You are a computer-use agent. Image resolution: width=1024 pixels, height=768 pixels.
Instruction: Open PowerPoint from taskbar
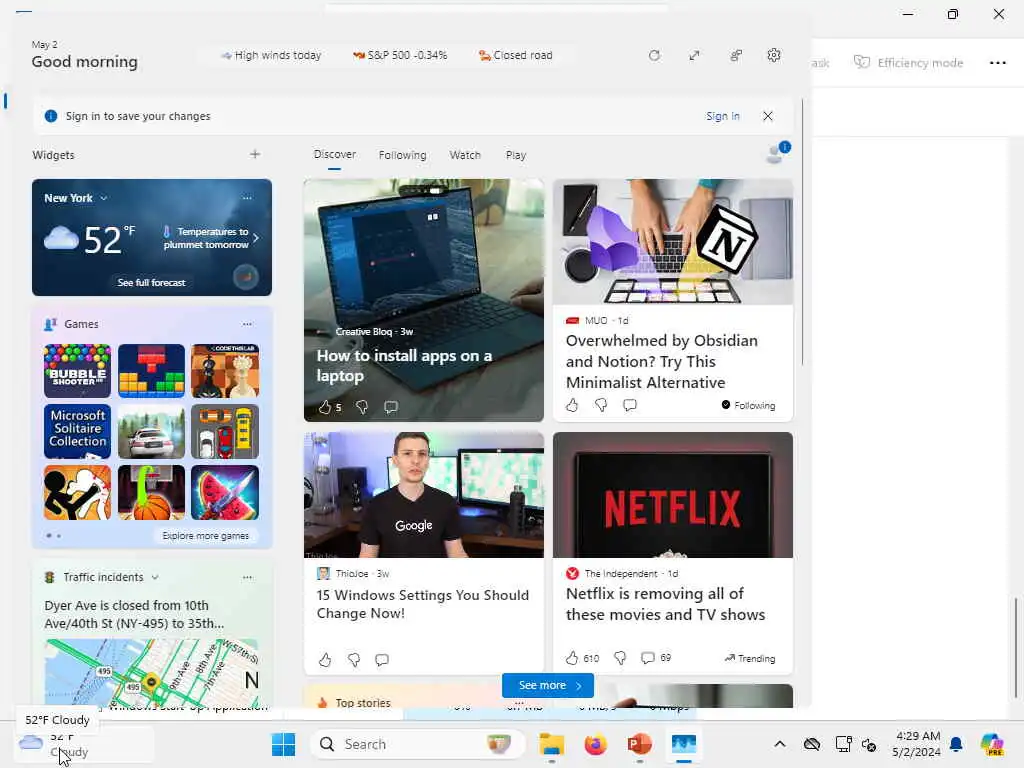639,744
